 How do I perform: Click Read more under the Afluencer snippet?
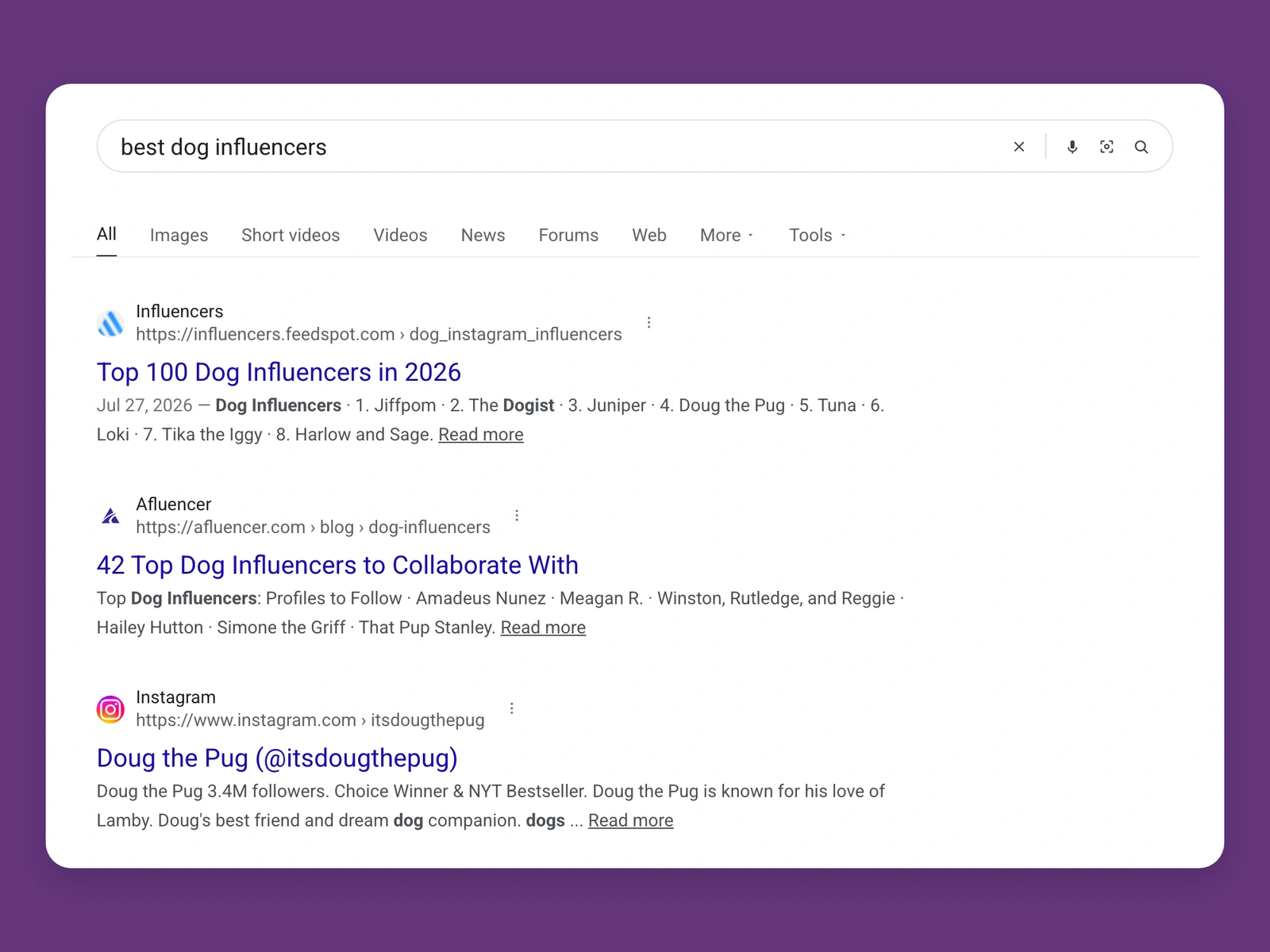543,628
